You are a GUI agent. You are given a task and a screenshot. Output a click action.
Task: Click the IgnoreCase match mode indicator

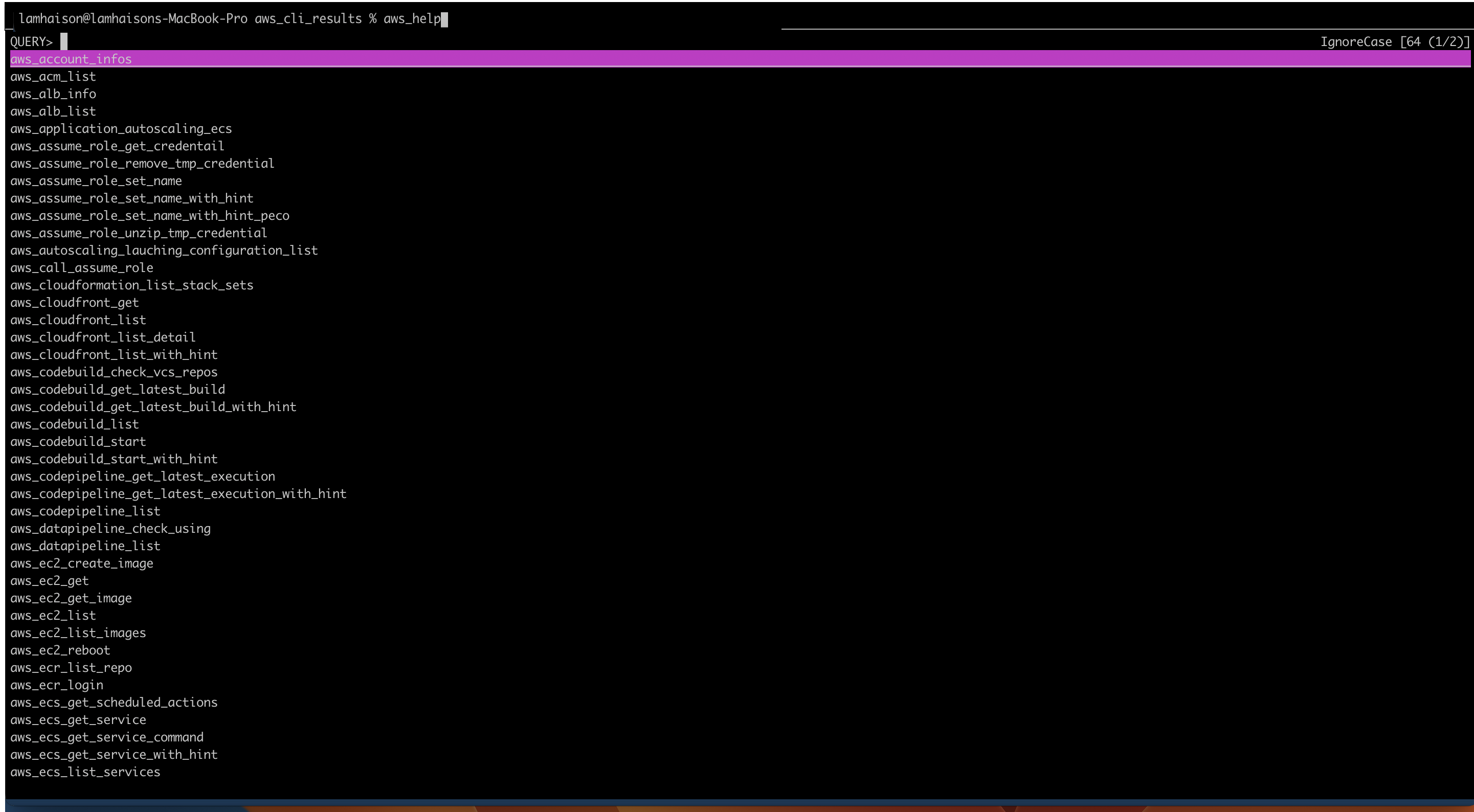point(1355,42)
